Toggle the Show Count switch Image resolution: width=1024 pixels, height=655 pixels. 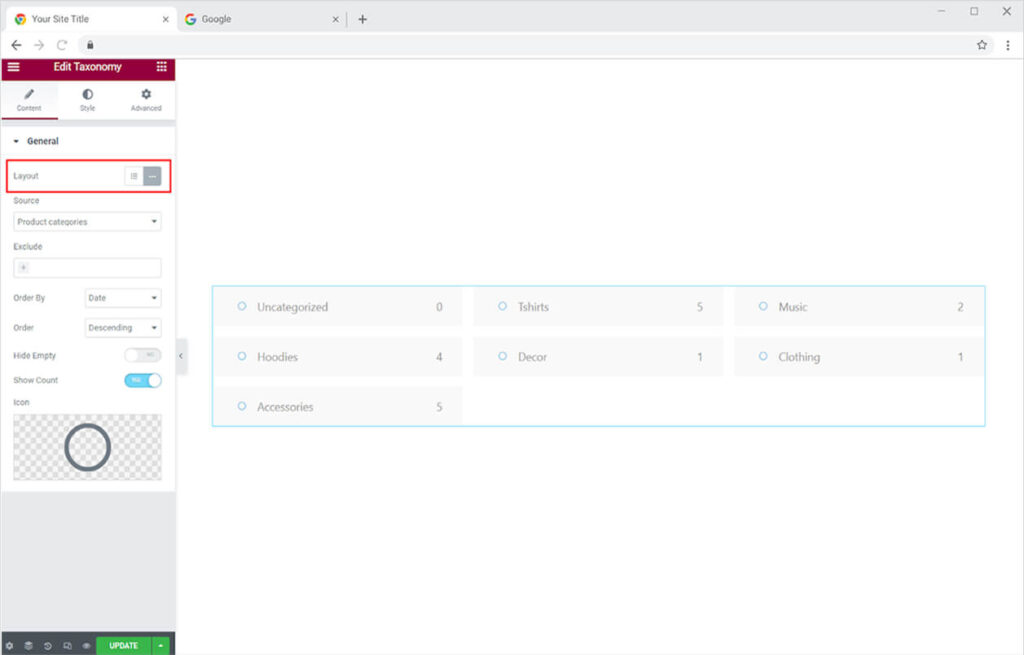click(142, 380)
